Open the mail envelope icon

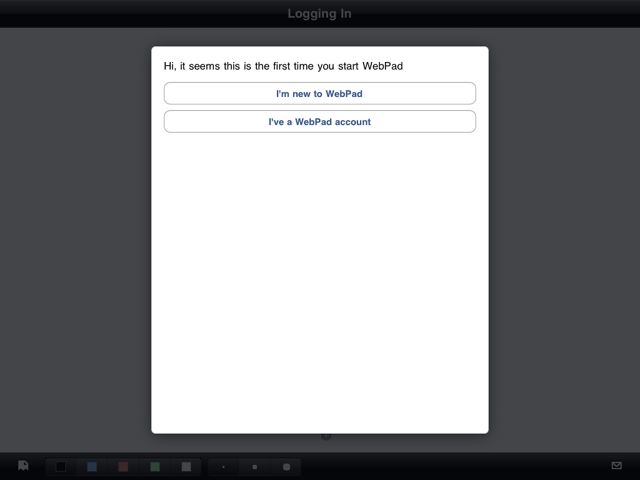pyautogui.click(x=617, y=465)
